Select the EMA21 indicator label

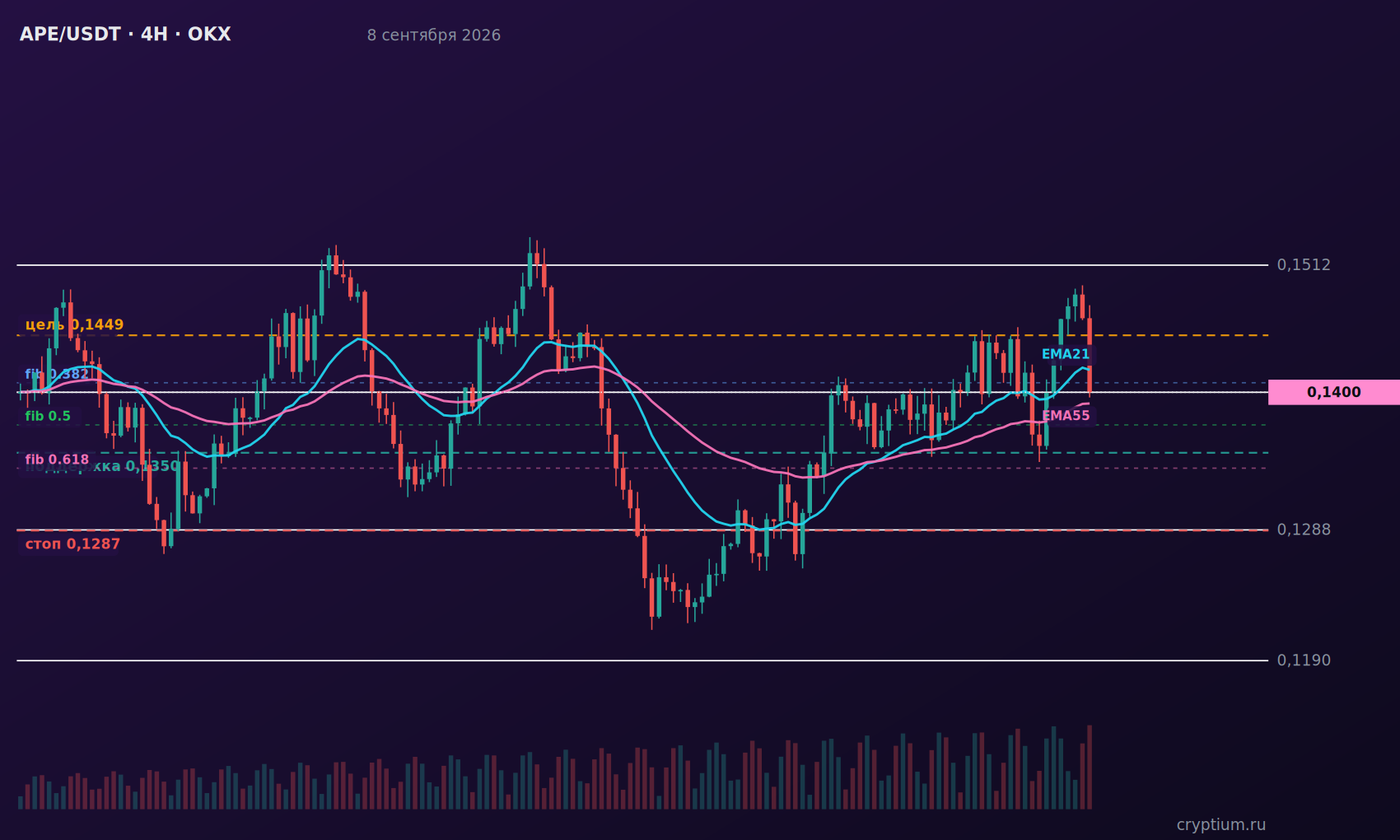[1066, 354]
